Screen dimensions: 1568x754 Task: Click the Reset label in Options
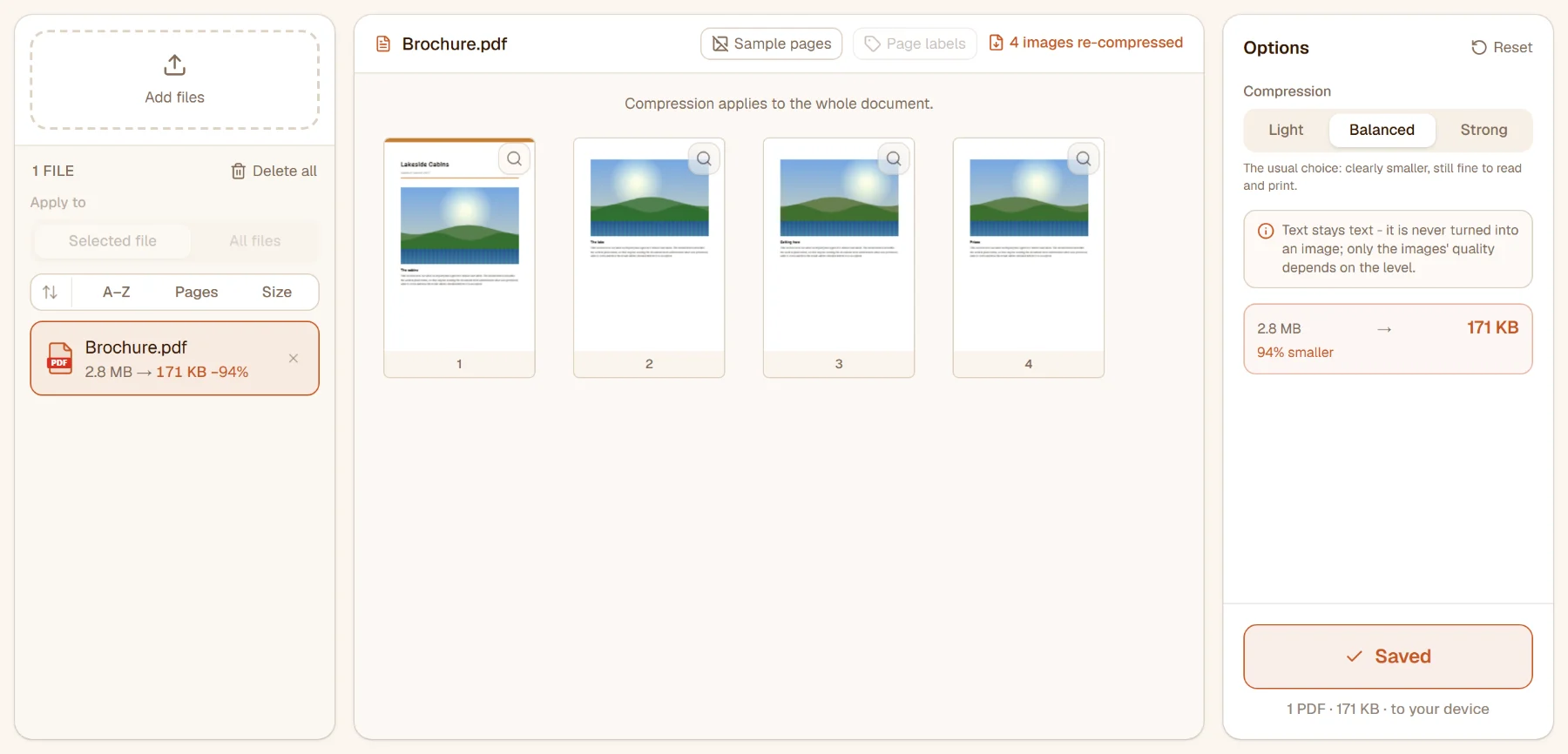[1513, 47]
